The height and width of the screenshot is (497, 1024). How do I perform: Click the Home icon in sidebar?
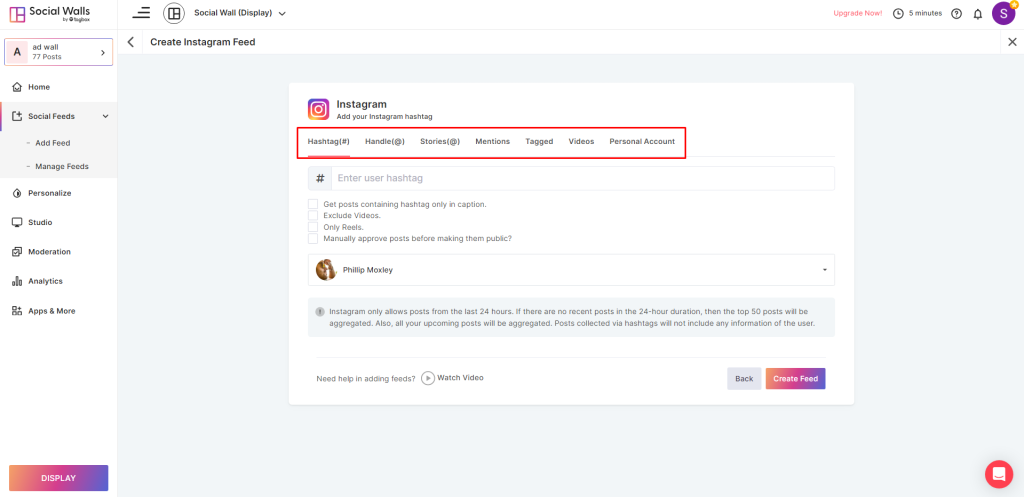pyautogui.click(x=18, y=87)
